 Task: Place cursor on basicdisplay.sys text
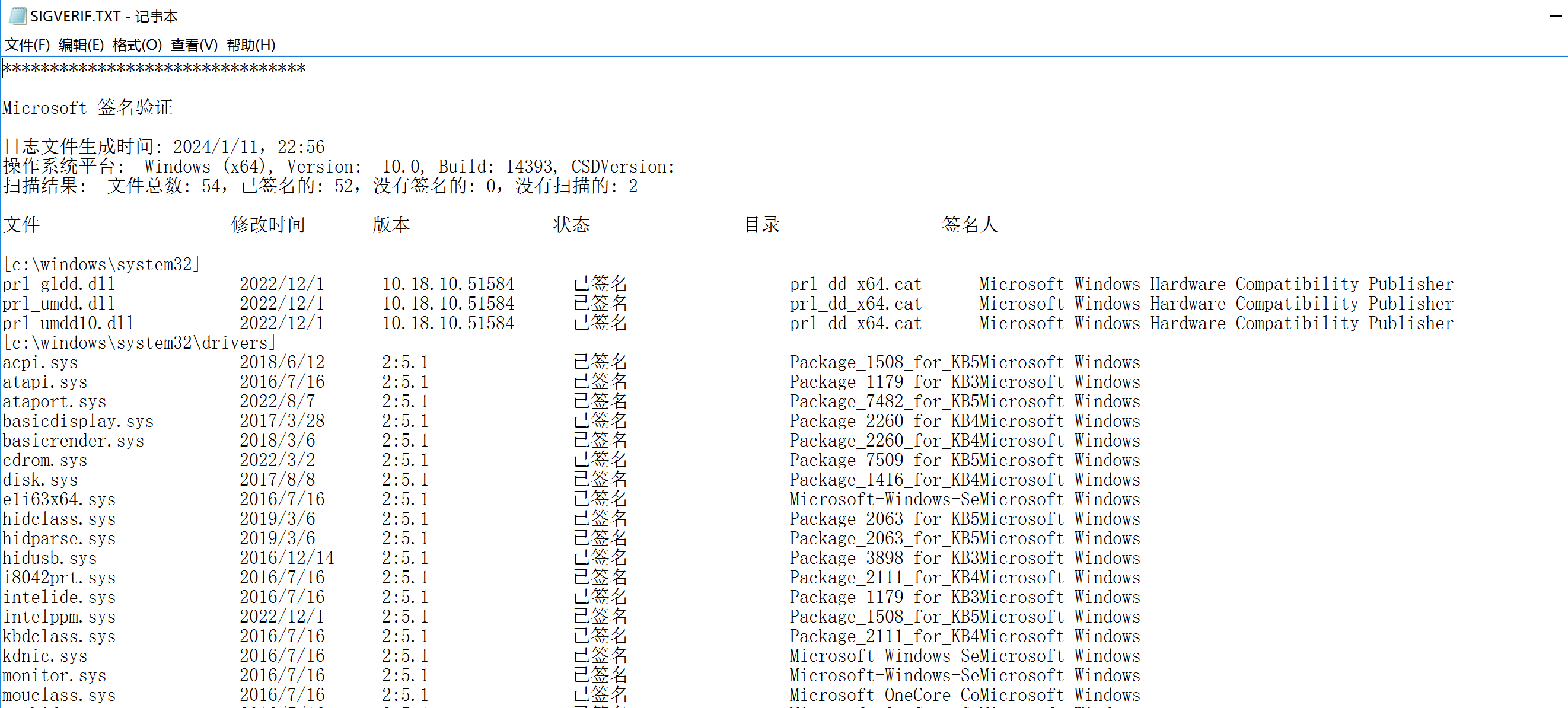(x=78, y=421)
